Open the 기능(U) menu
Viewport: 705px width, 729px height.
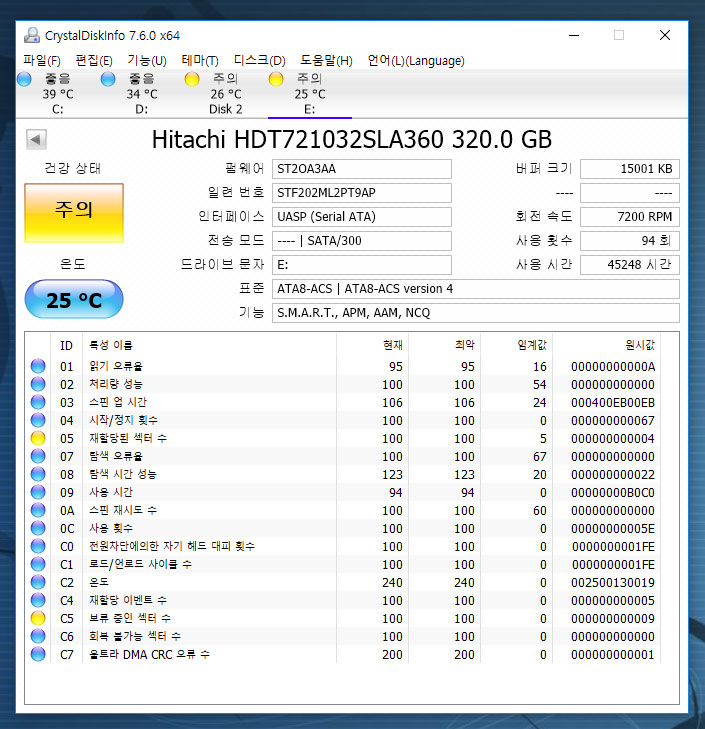(x=147, y=60)
